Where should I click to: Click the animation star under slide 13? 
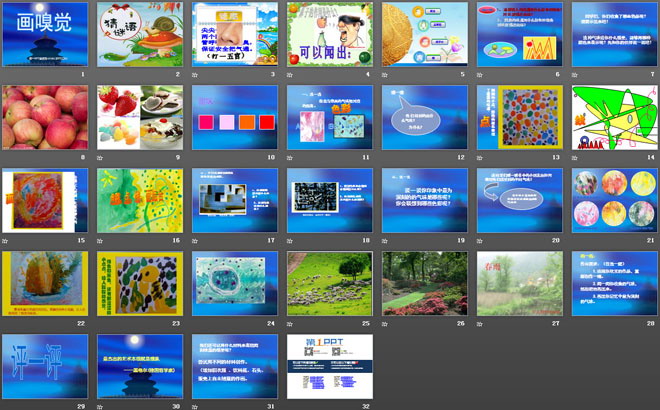[x=479, y=158]
